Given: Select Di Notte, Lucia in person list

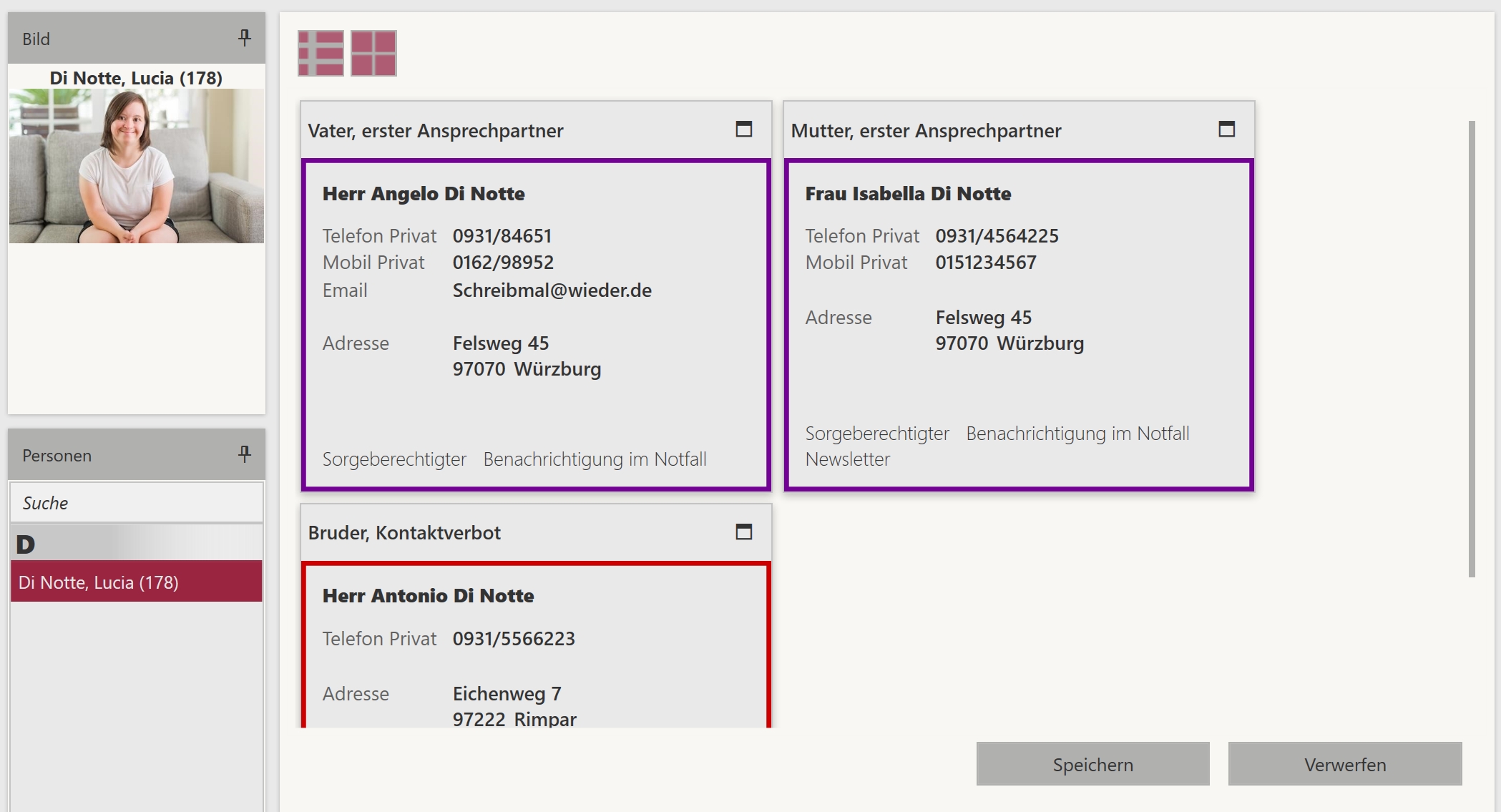Looking at the screenshot, I should pyautogui.click(x=136, y=582).
